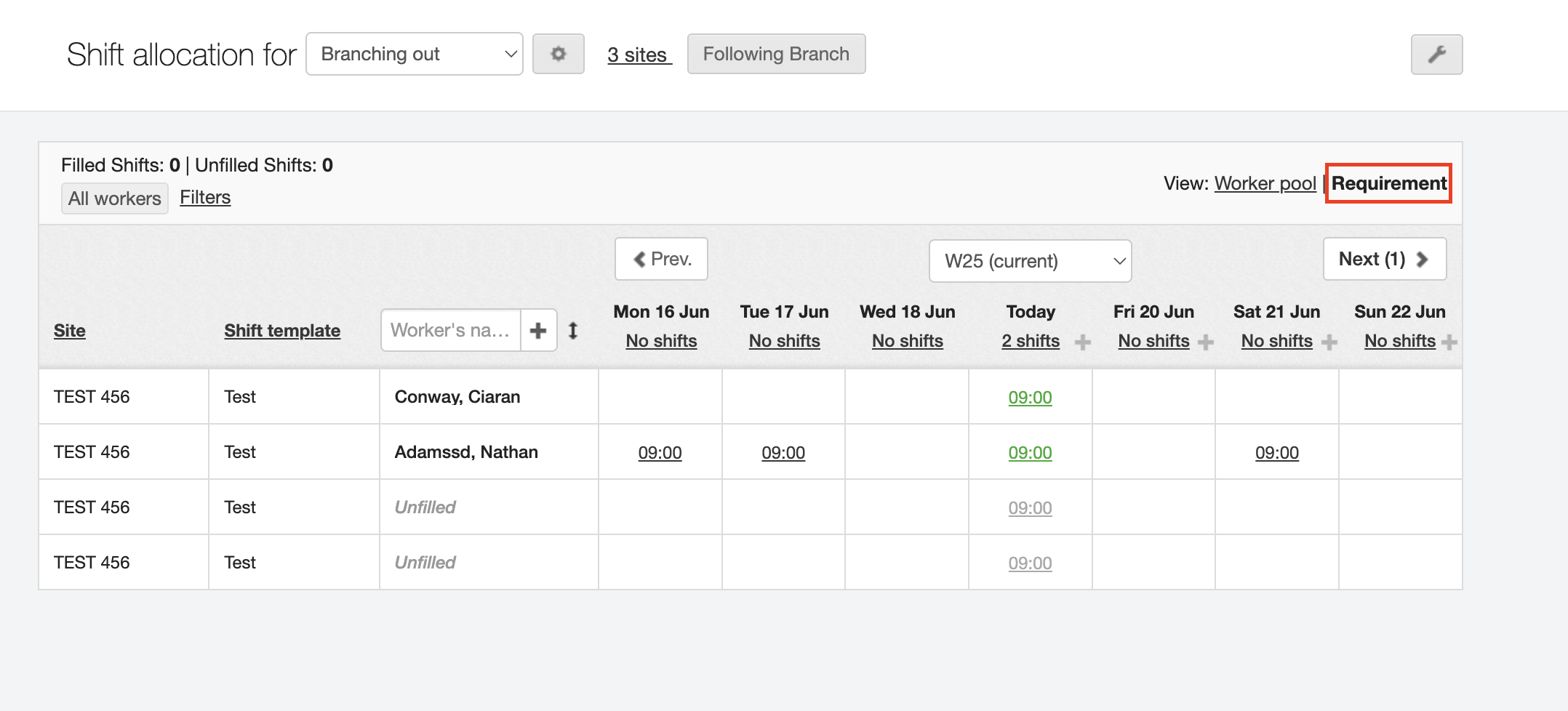Screen dimensions: 1568x711
Task: Click the plus icon next to worker name field
Action: [x=538, y=331]
